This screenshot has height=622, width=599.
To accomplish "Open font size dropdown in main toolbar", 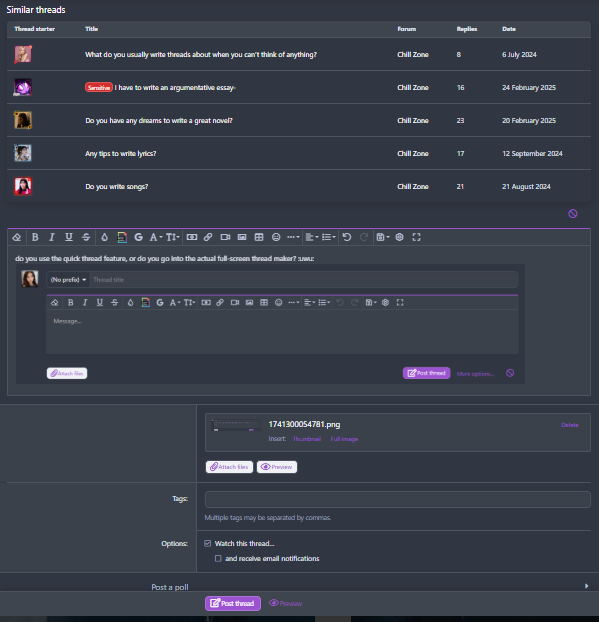I will [x=173, y=237].
